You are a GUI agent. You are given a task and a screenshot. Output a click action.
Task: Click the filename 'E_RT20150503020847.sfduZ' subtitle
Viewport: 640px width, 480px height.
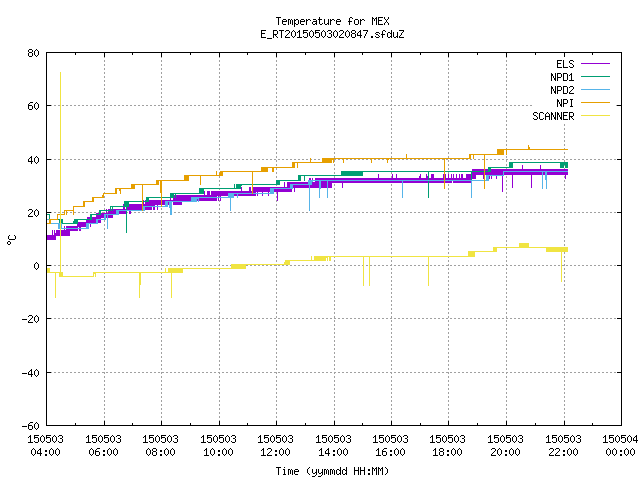[x=332, y=34]
